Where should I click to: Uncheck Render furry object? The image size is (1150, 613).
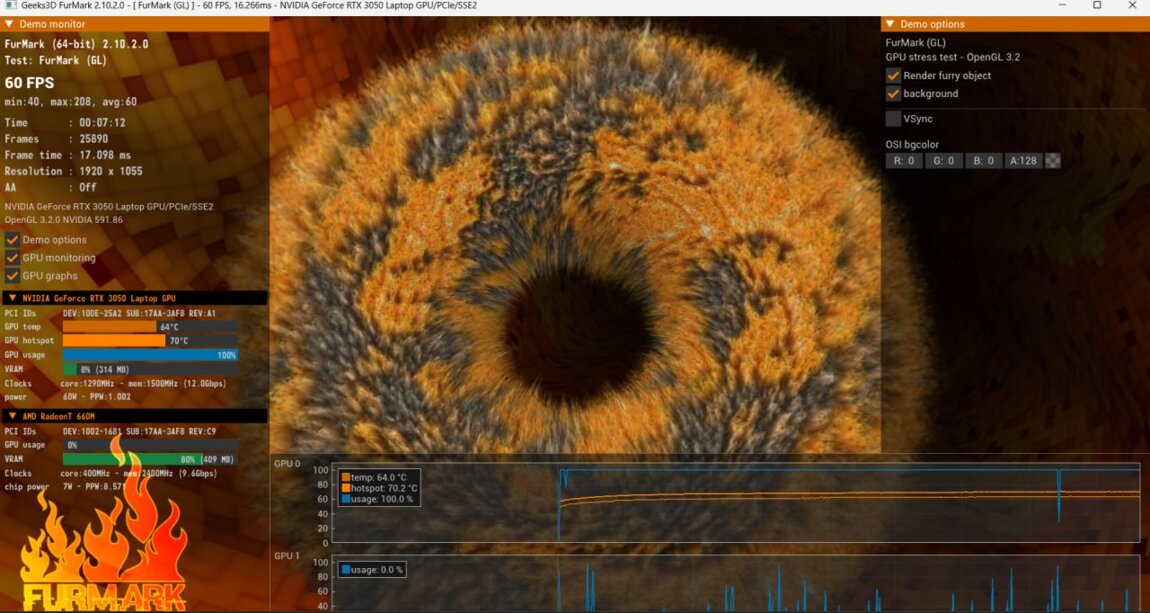point(893,76)
